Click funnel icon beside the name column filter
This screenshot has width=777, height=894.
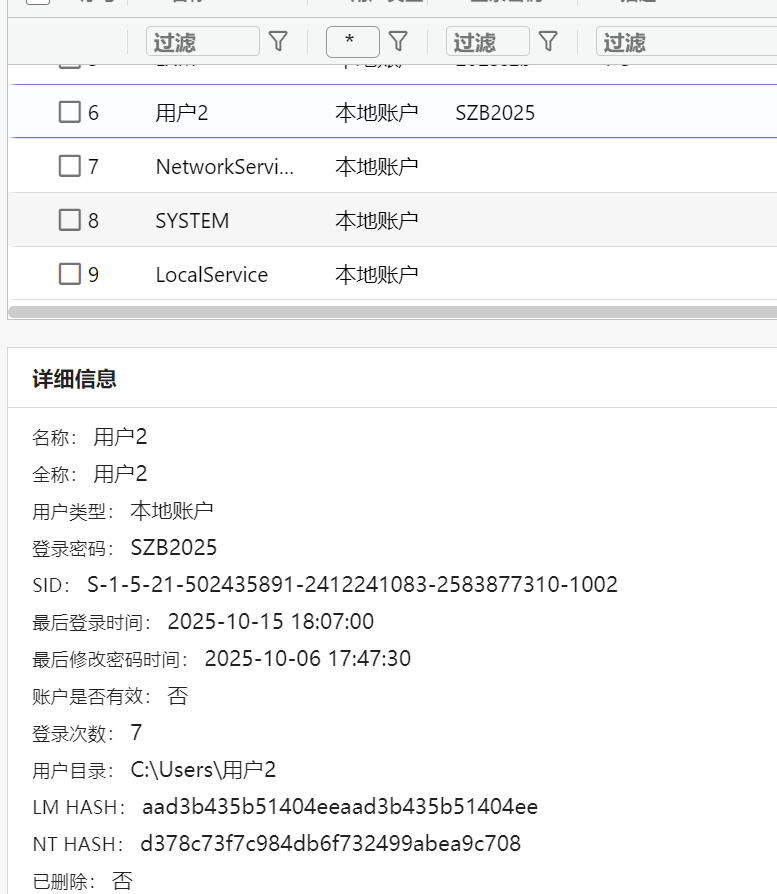point(278,41)
